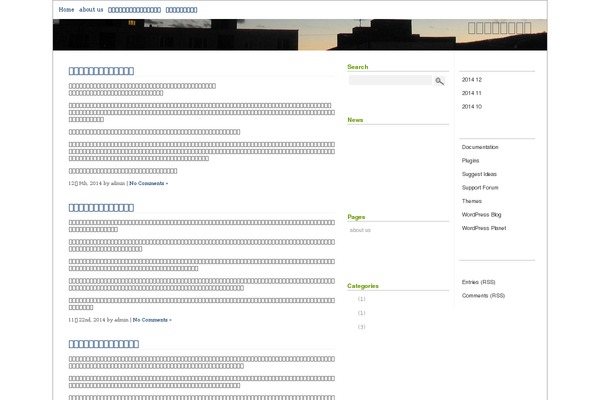Open the post title dated November 22nd

[101, 207]
